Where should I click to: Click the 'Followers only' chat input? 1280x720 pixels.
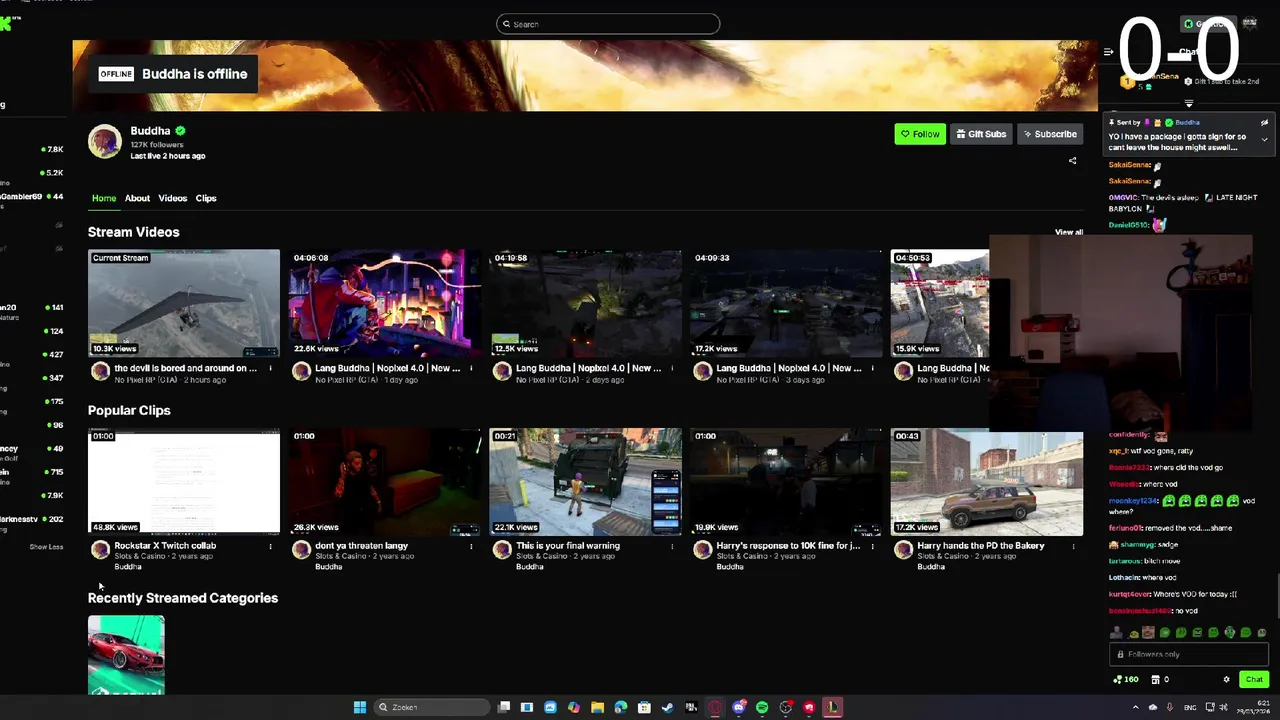[x=1189, y=654]
